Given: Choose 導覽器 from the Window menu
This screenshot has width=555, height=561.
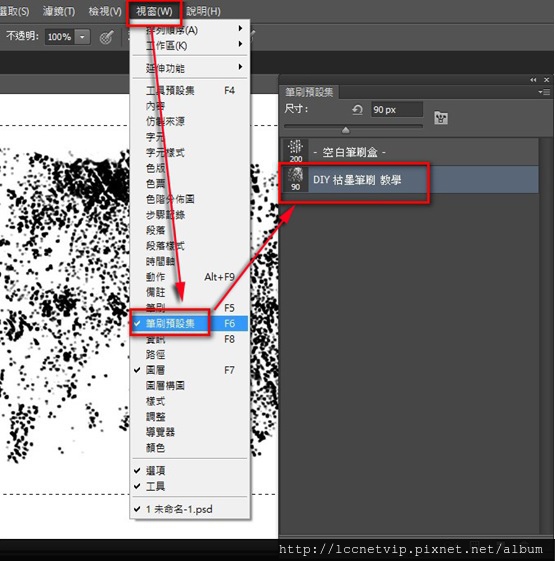Looking at the screenshot, I should click(190, 432).
